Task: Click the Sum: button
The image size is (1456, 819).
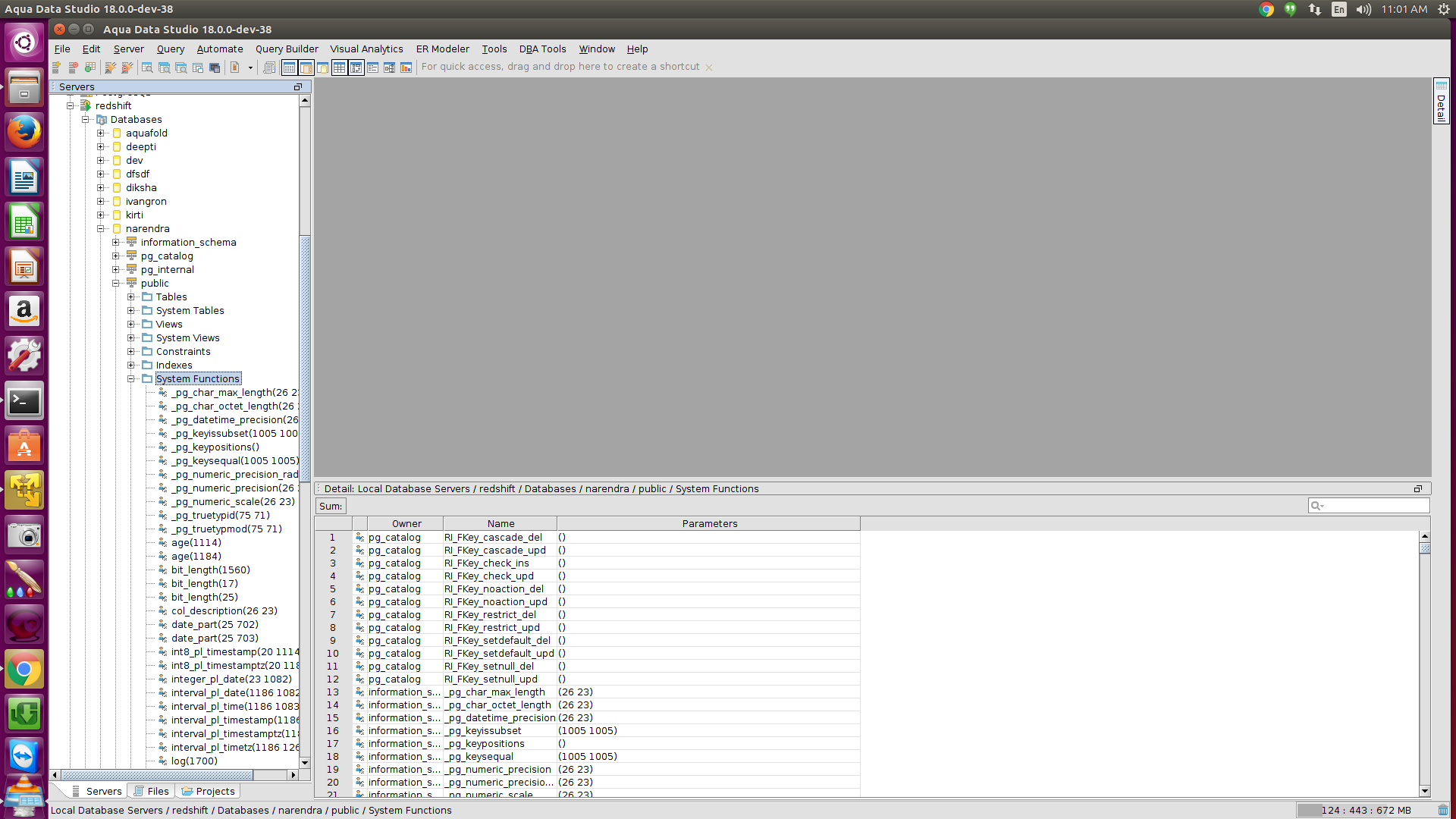Action: coord(331,507)
